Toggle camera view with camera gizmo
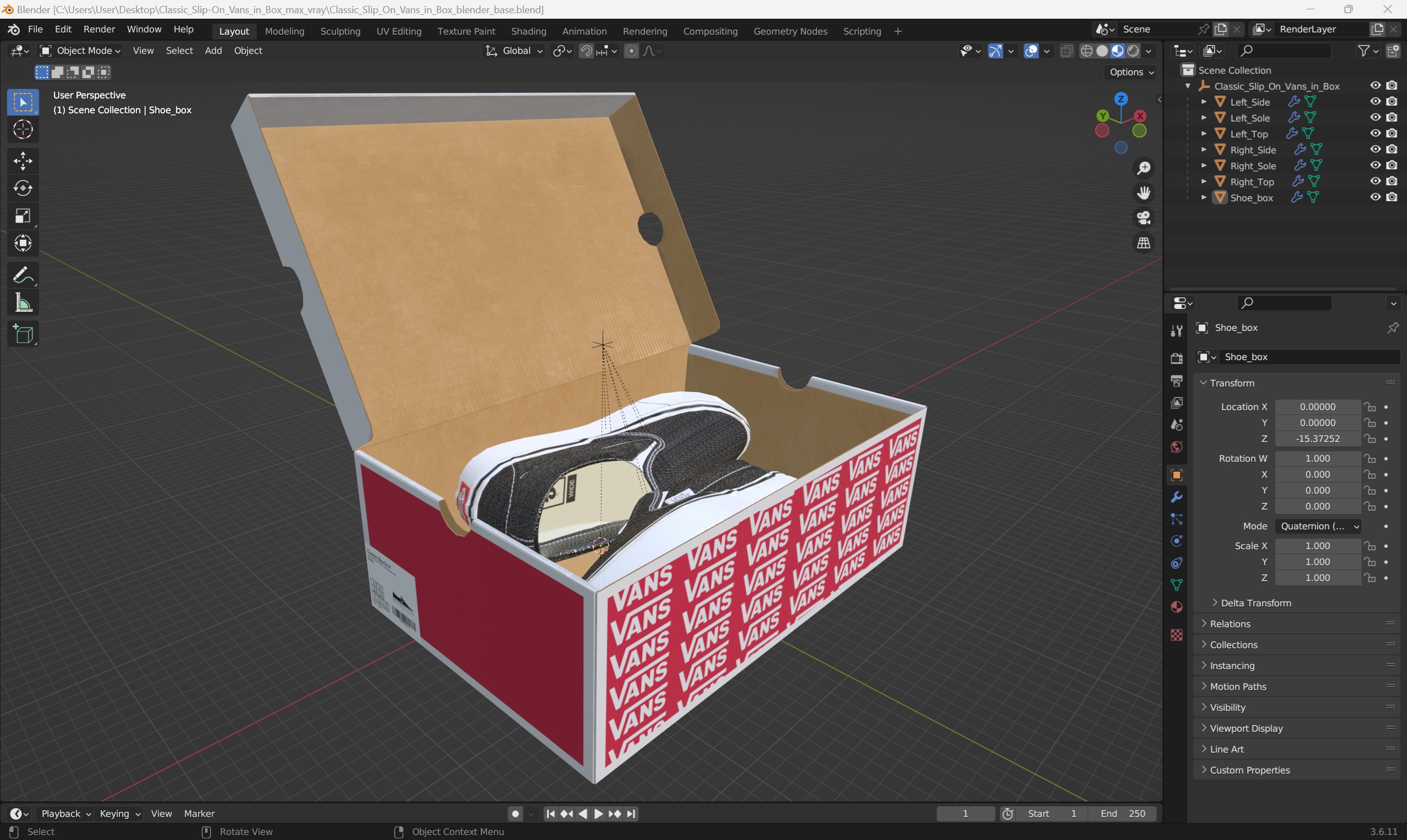This screenshot has width=1407, height=840. point(1144,218)
